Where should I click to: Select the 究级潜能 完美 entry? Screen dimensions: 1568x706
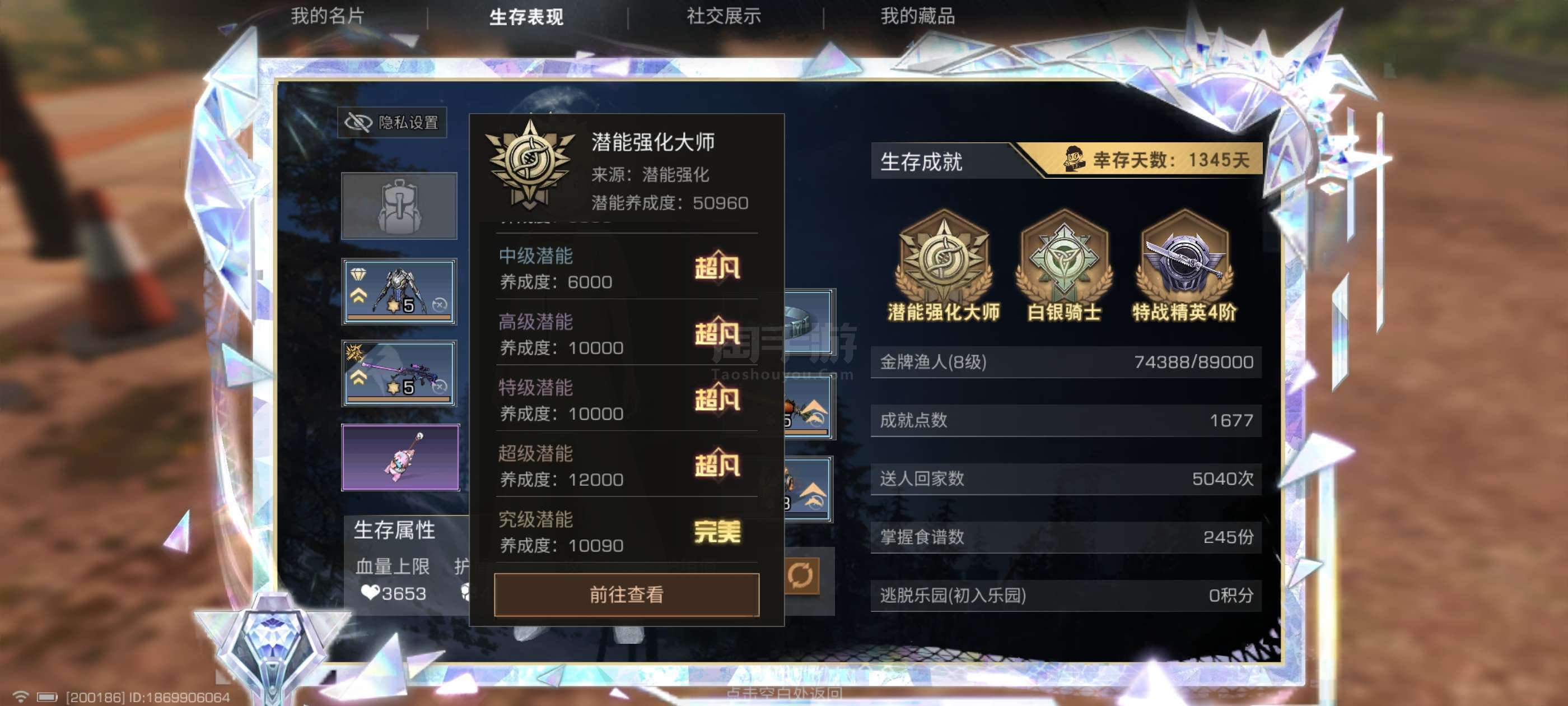pyautogui.click(x=626, y=531)
